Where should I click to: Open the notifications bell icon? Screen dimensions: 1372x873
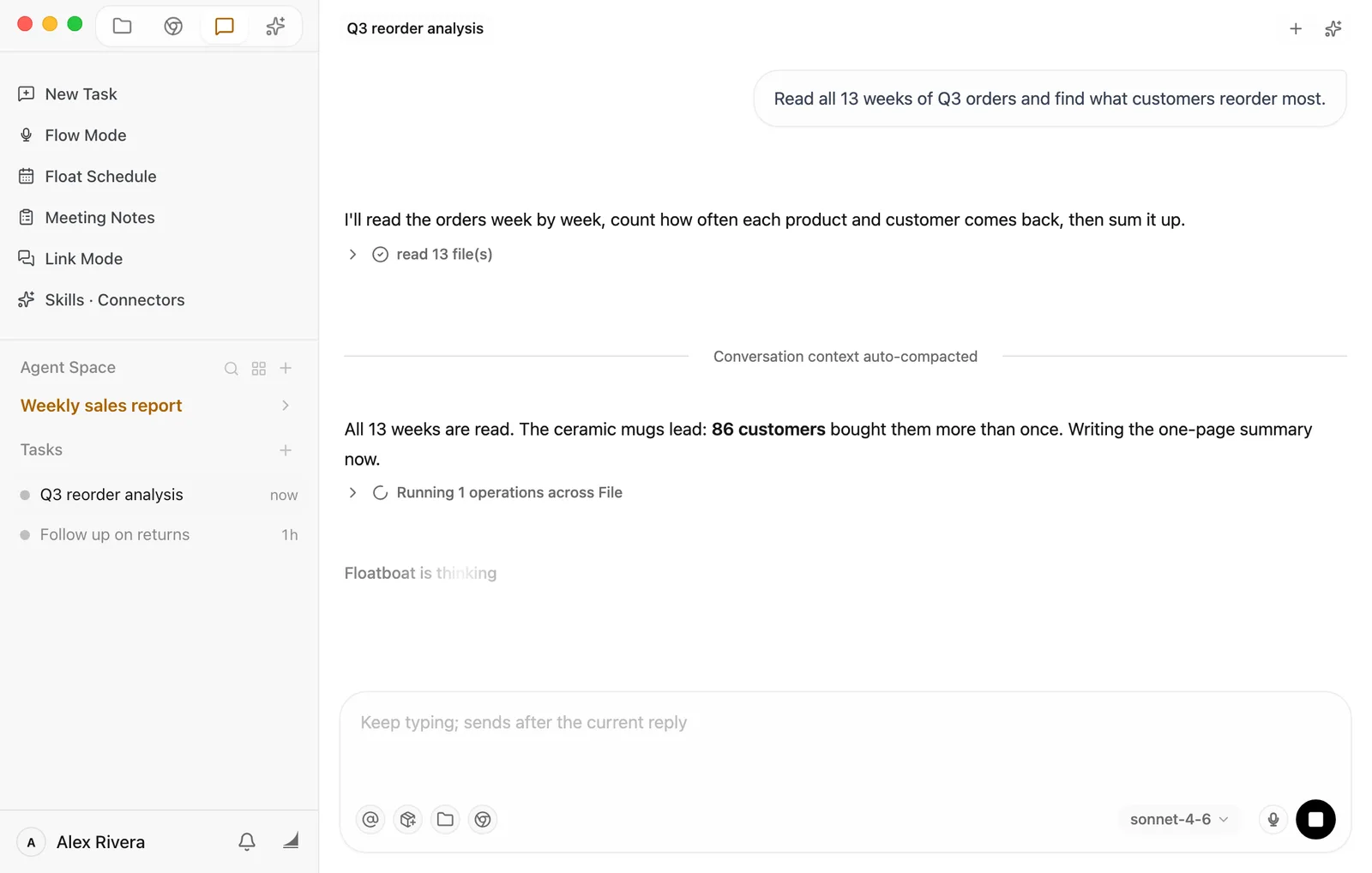247,841
